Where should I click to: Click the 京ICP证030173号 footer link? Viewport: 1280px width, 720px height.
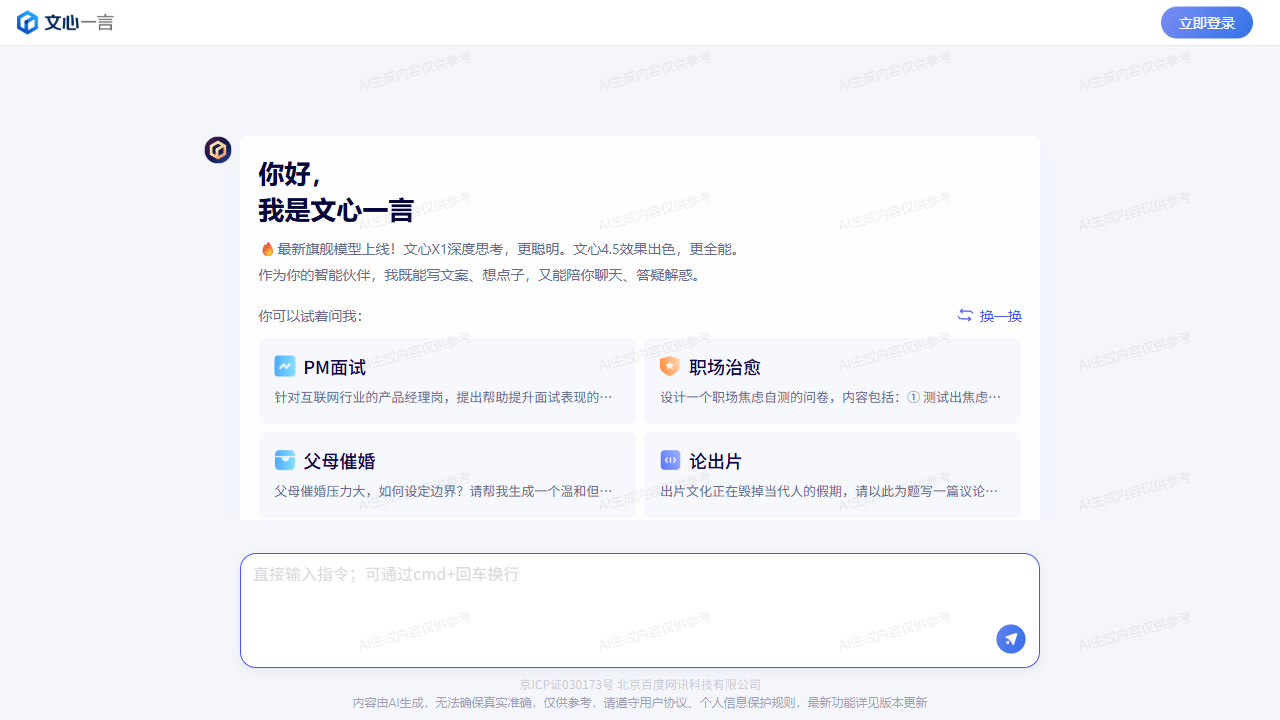[x=566, y=685]
